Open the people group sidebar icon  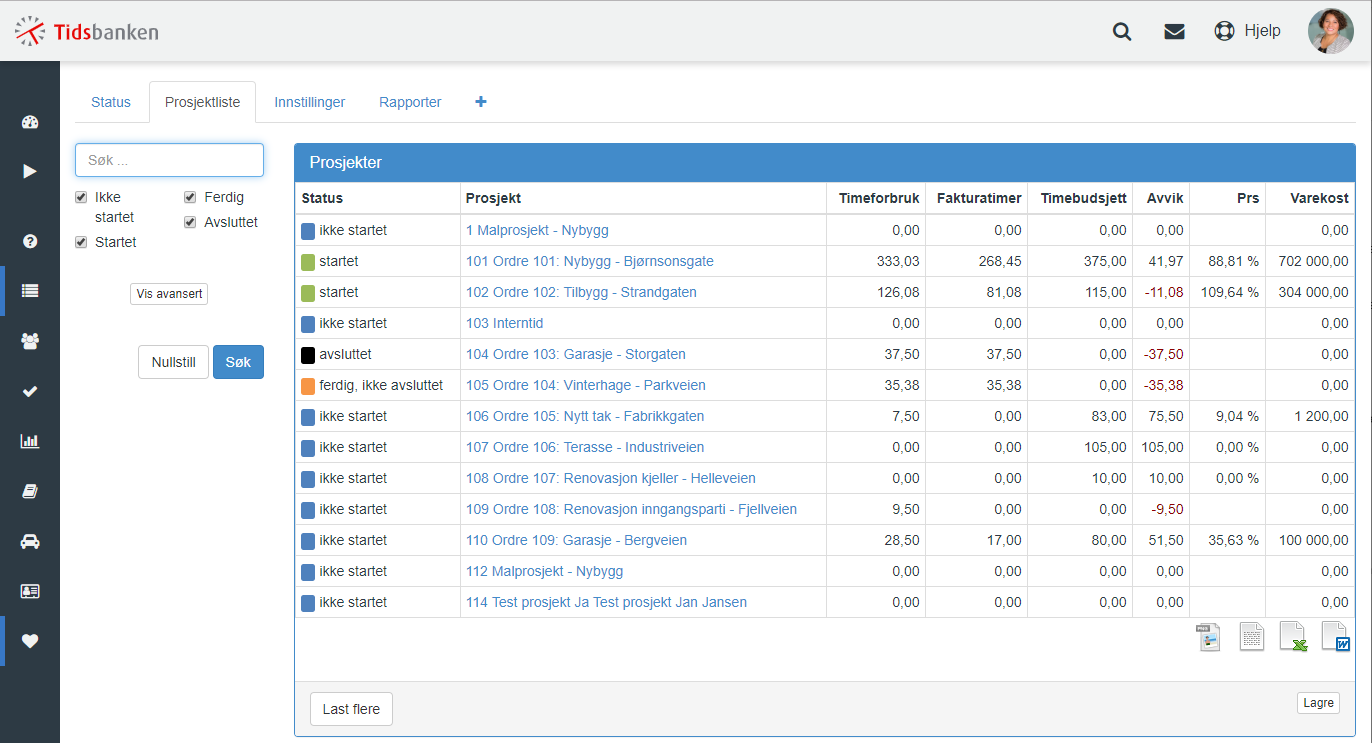click(x=30, y=341)
